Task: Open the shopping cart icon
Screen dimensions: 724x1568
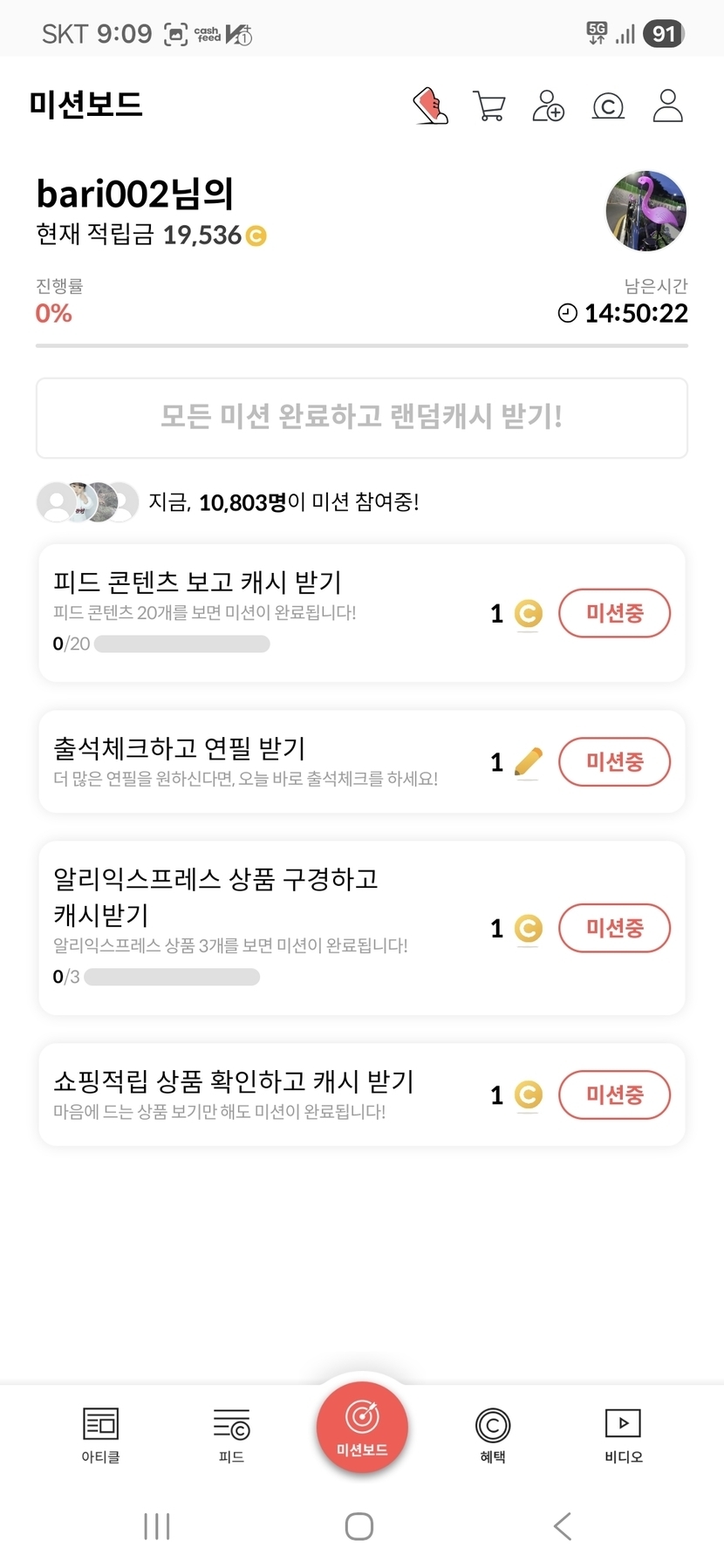Action: [489, 106]
